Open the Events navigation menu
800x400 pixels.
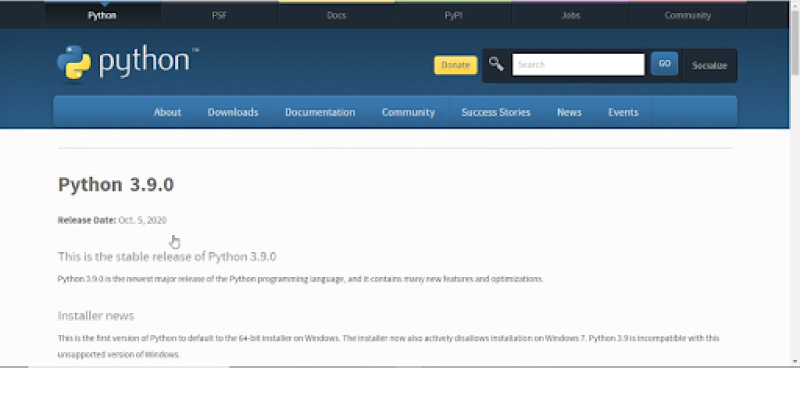(x=623, y=112)
